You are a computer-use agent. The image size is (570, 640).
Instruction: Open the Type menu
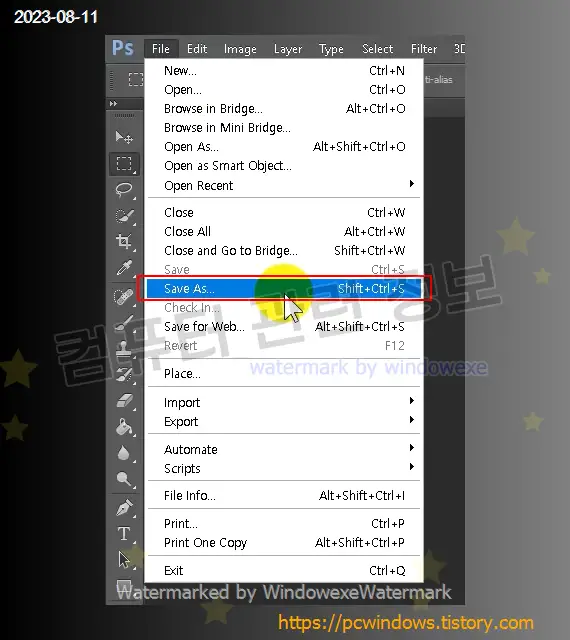331,49
